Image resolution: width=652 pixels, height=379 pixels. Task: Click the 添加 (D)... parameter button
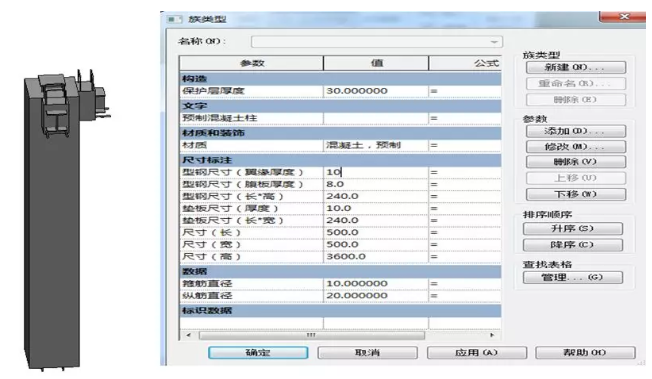[x=575, y=131]
